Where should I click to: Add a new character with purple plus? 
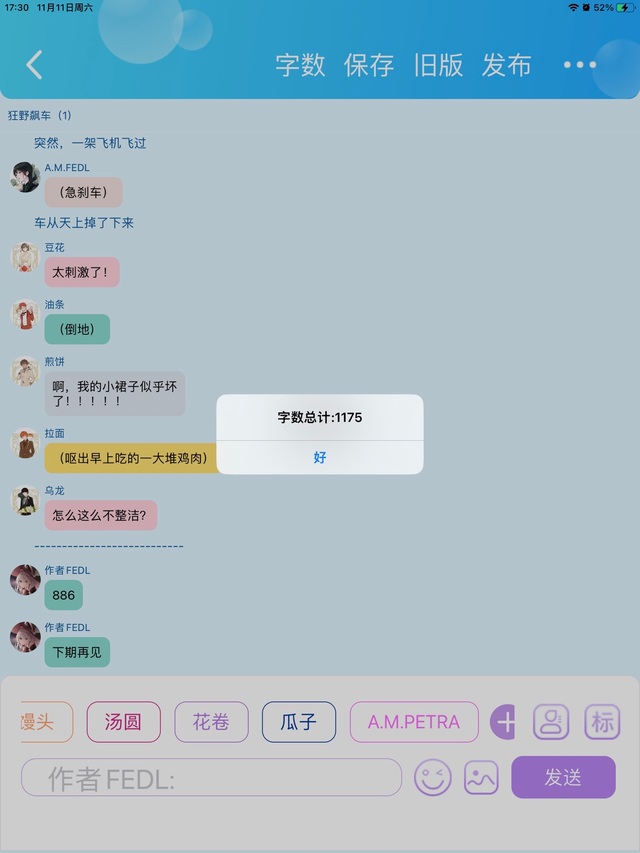[502, 722]
